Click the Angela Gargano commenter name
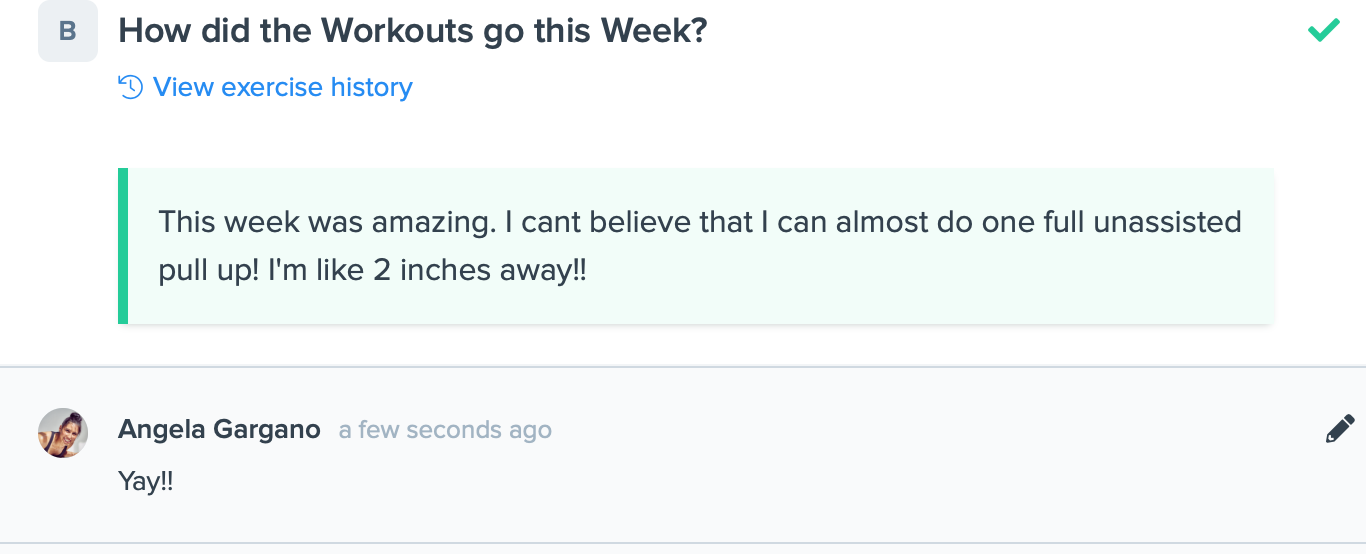The width and height of the screenshot is (1366, 554). tap(219, 430)
